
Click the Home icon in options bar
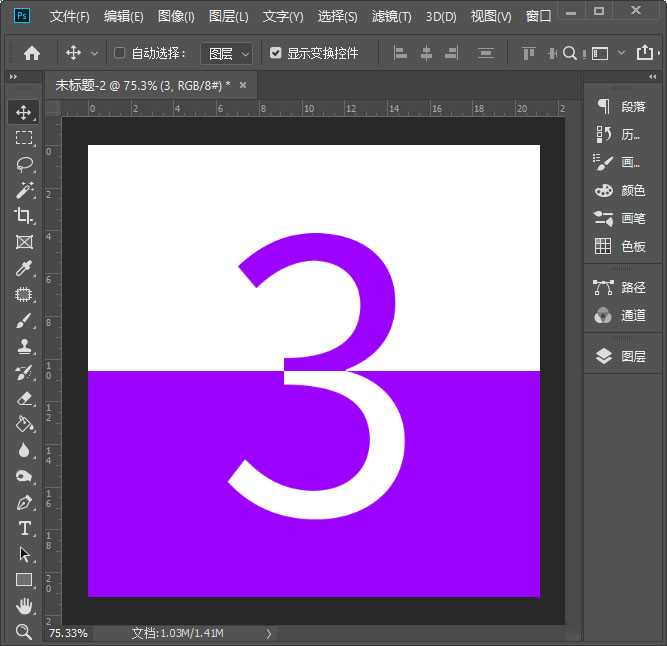[32, 53]
